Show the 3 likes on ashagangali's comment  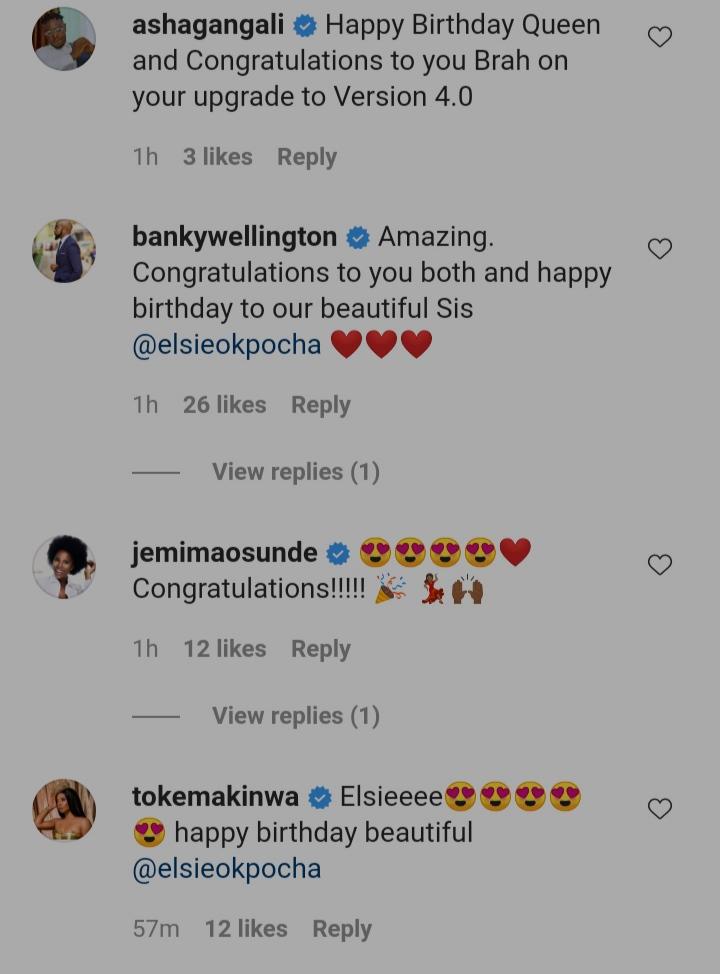pyautogui.click(x=217, y=157)
